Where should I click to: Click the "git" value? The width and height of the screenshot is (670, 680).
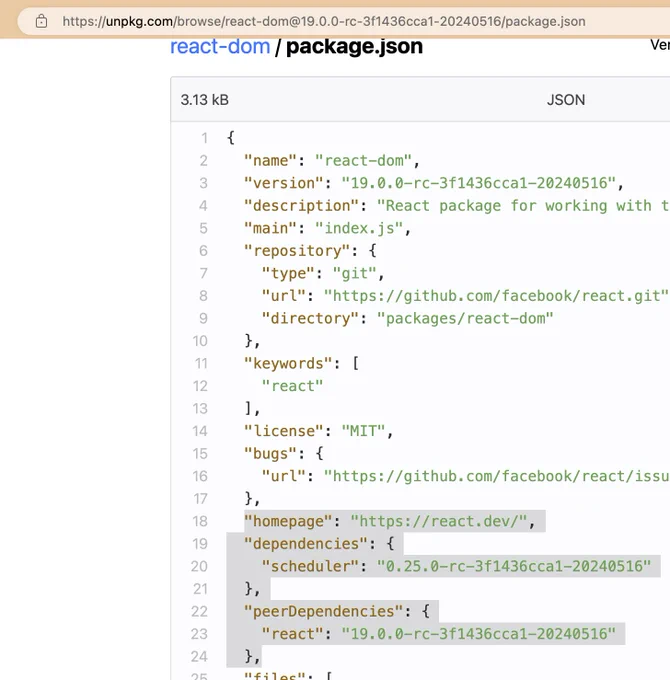coord(354,273)
